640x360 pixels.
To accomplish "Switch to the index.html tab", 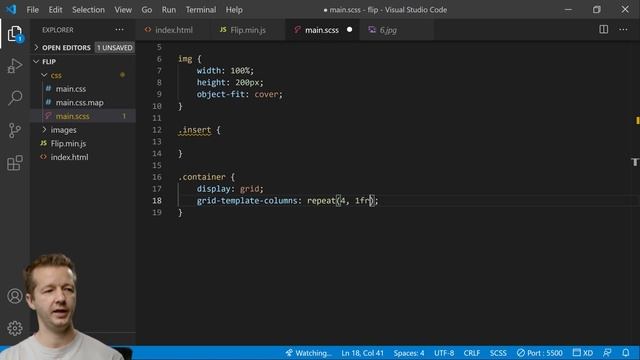I will [173, 30].
